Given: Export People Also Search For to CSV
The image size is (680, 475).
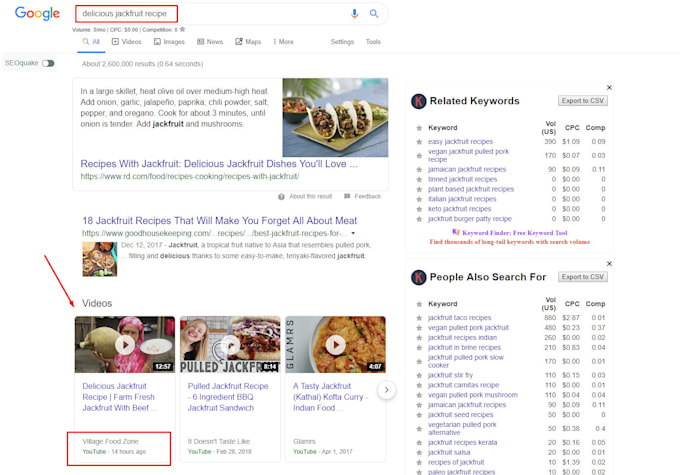Looking at the screenshot, I should 582,277.
